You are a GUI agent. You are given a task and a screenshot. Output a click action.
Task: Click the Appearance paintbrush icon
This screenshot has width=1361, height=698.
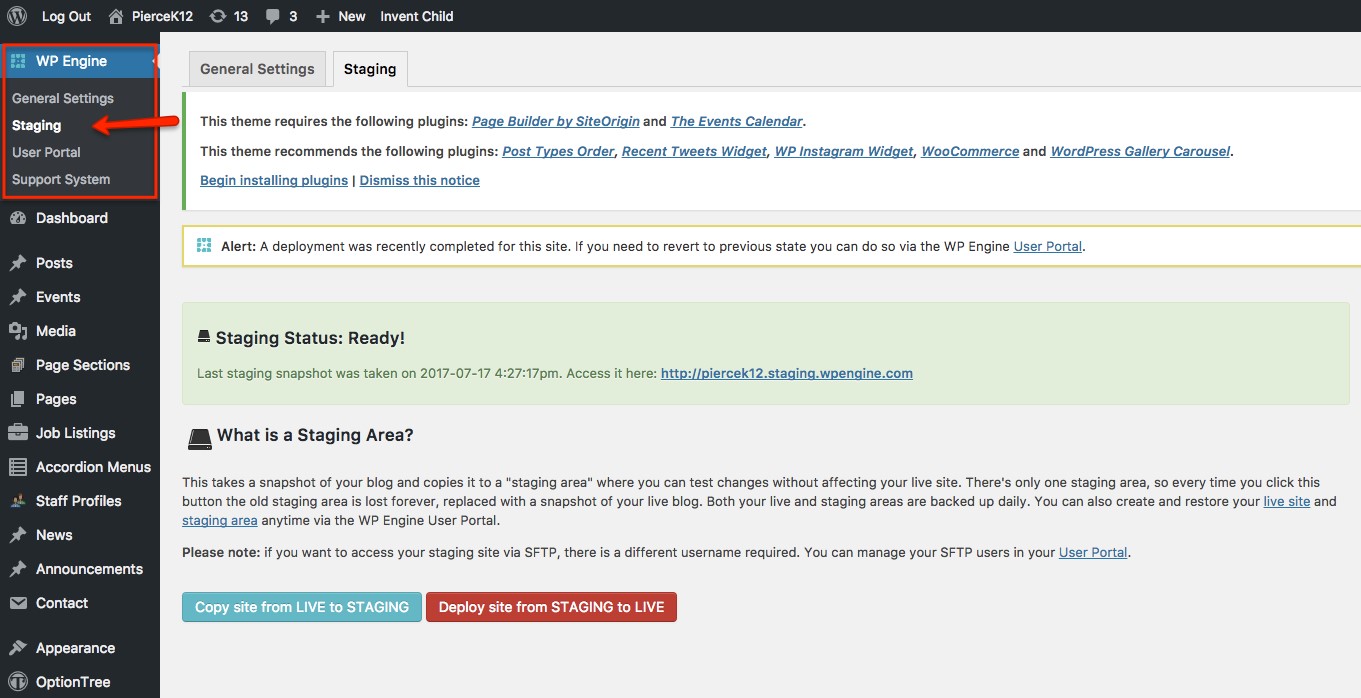pyautogui.click(x=18, y=648)
